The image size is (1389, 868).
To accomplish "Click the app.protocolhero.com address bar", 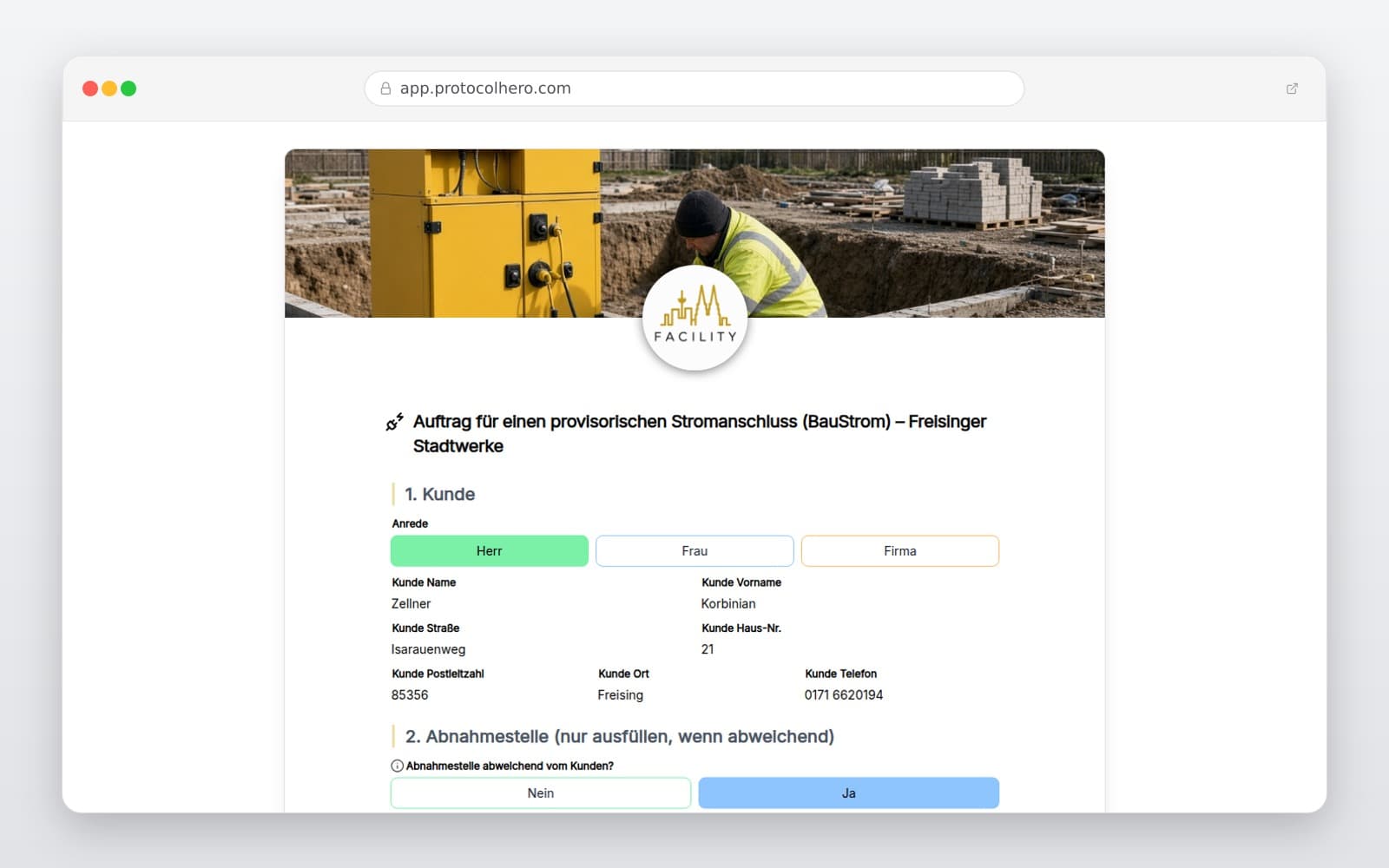I will (x=694, y=89).
